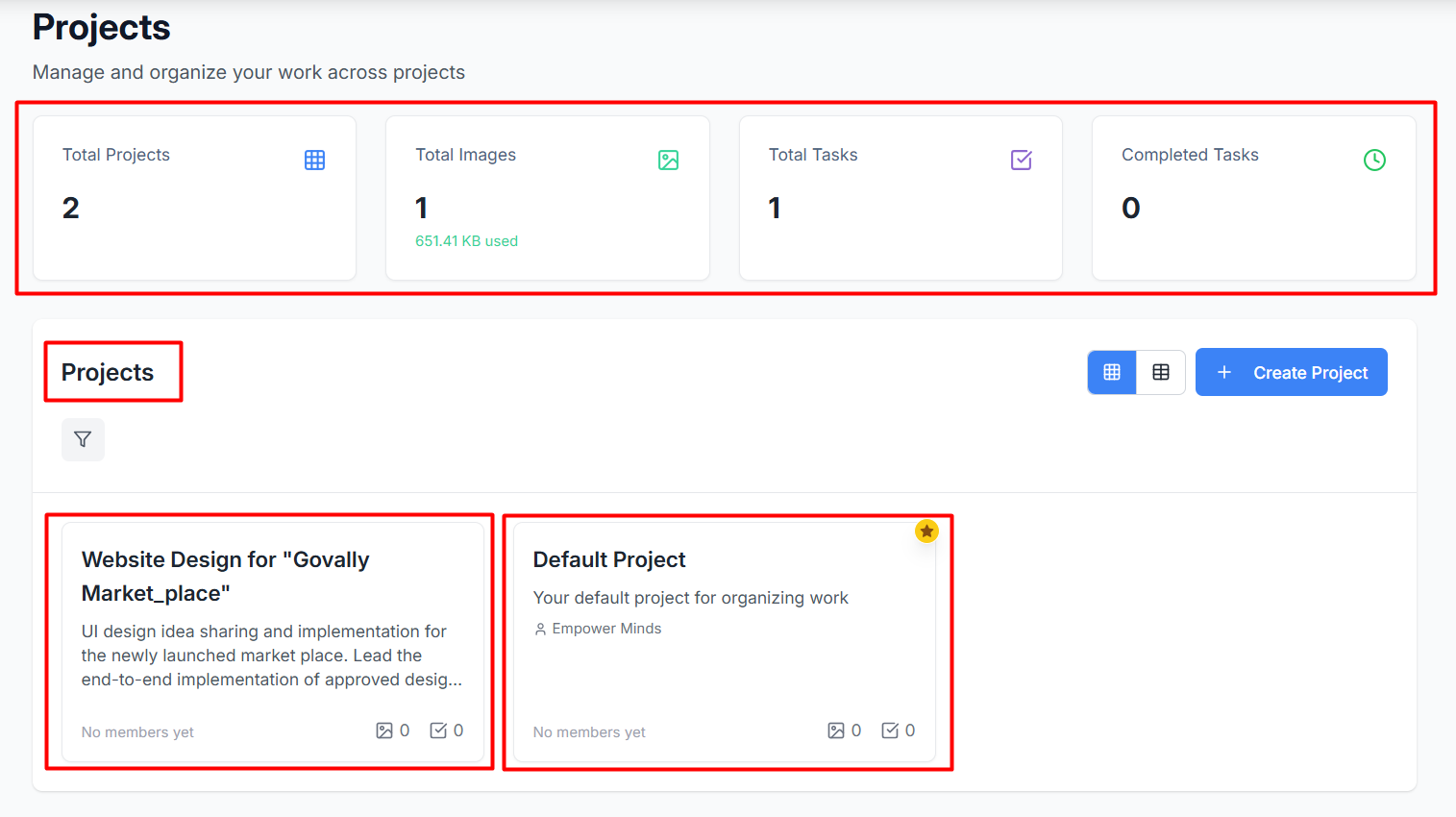Click Empower Minds owner label

[x=605, y=629]
